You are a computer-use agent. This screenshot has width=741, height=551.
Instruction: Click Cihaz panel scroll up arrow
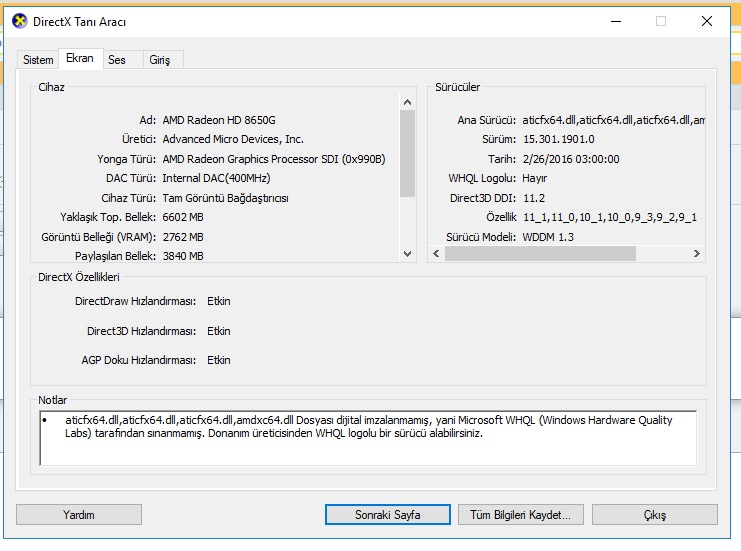tap(407, 102)
